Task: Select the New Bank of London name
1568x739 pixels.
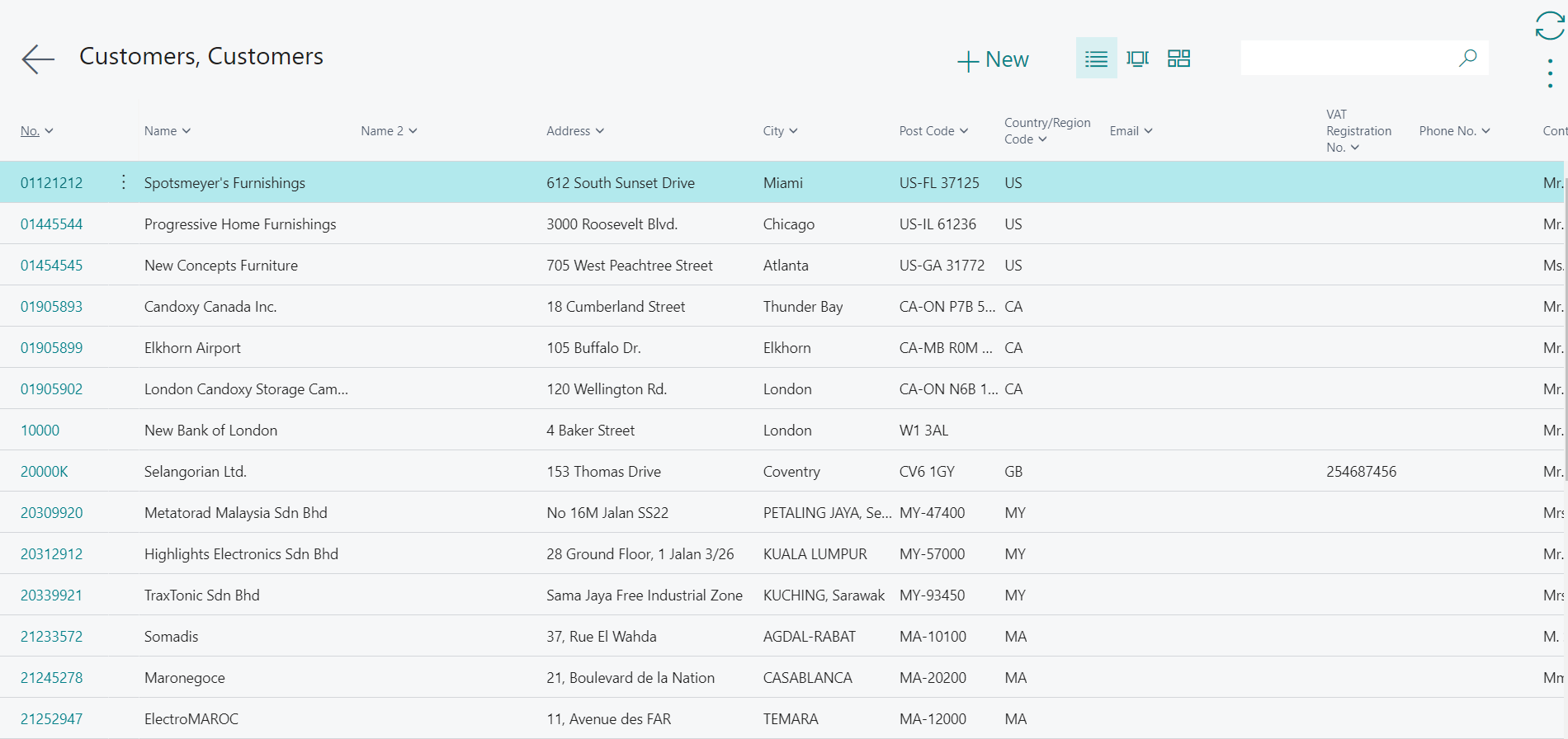Action: (210, 431)
